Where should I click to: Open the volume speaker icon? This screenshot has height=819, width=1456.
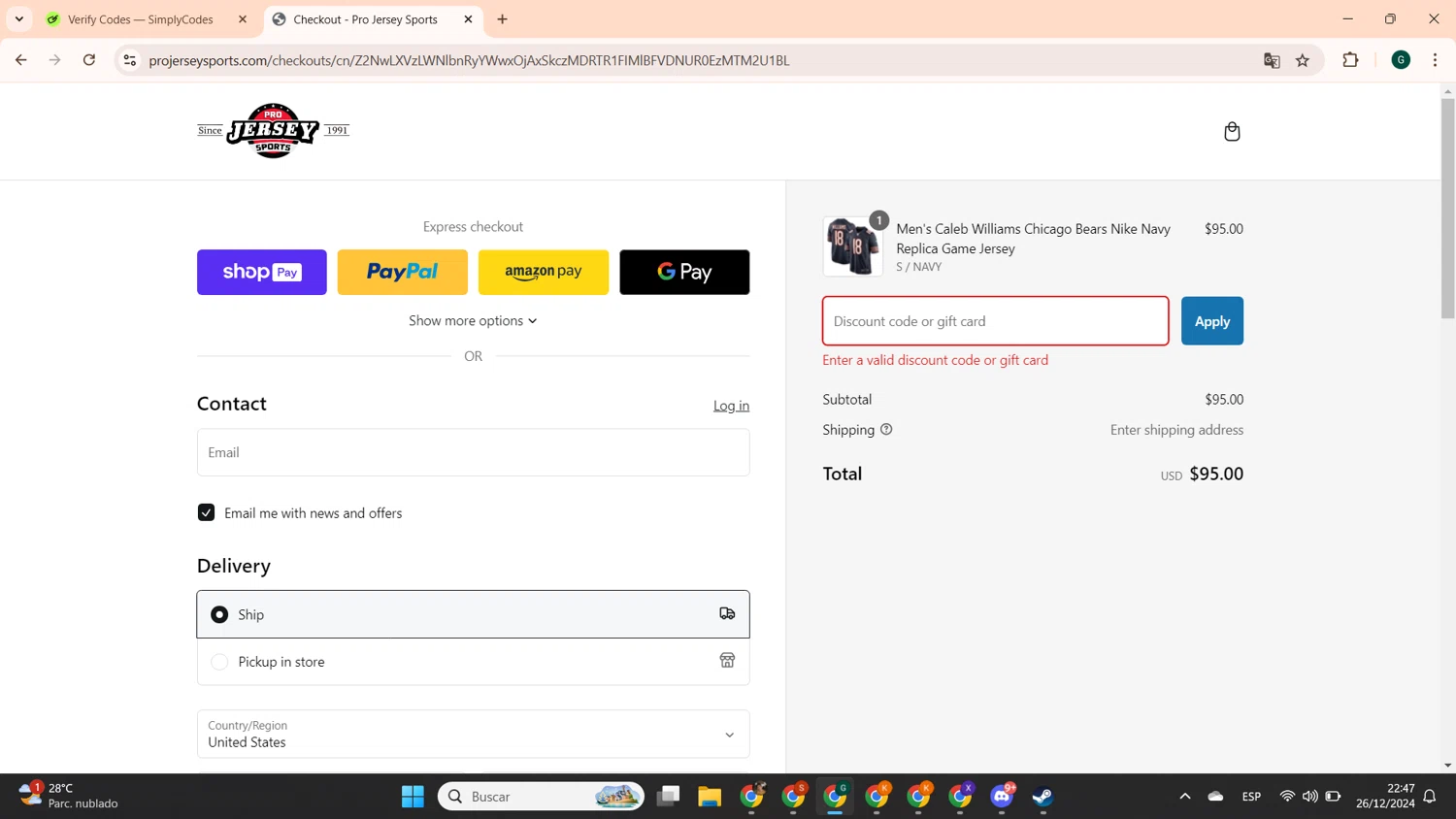click(1310, 796)
